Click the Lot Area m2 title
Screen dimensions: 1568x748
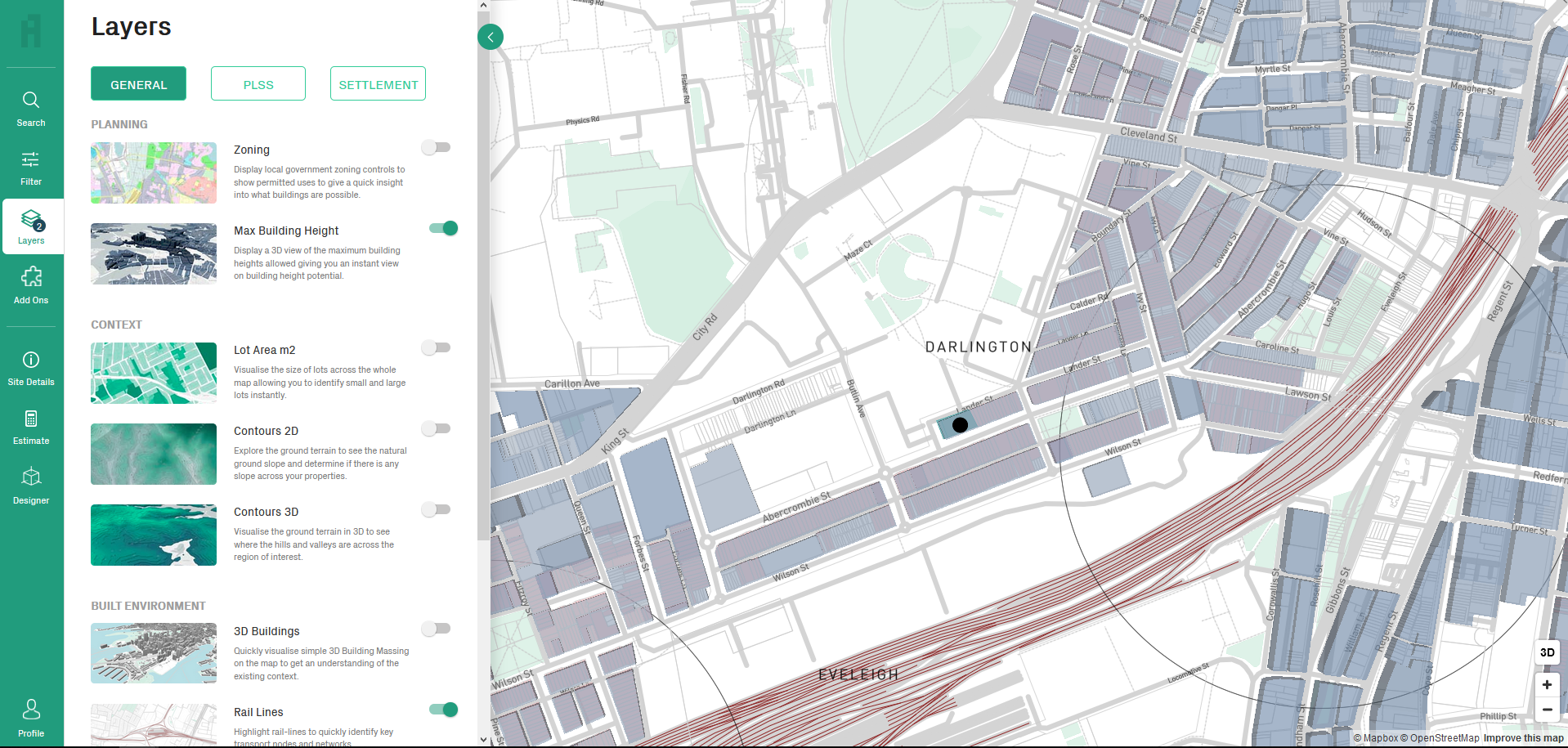pos(265,350)
